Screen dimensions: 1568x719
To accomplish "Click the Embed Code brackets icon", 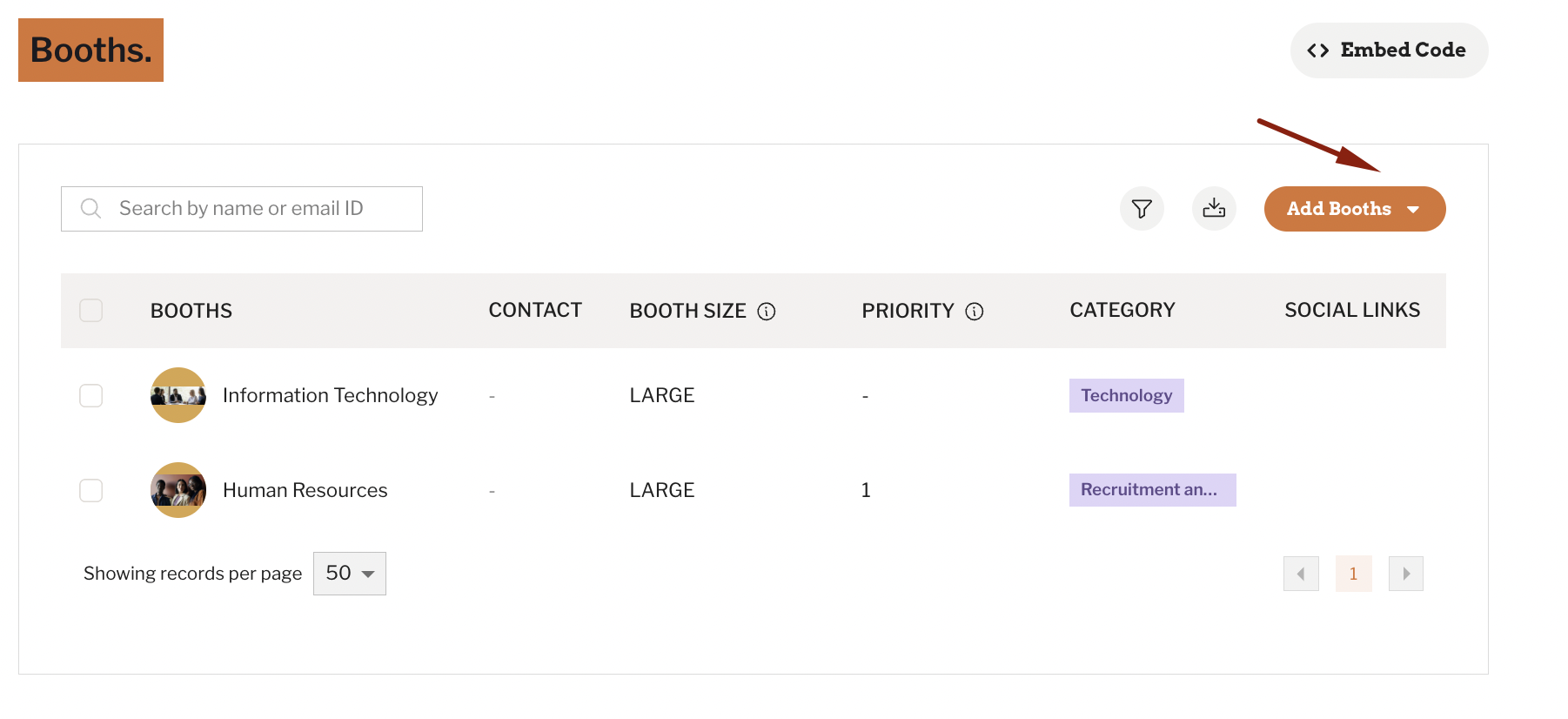I will coord(1318,50).
